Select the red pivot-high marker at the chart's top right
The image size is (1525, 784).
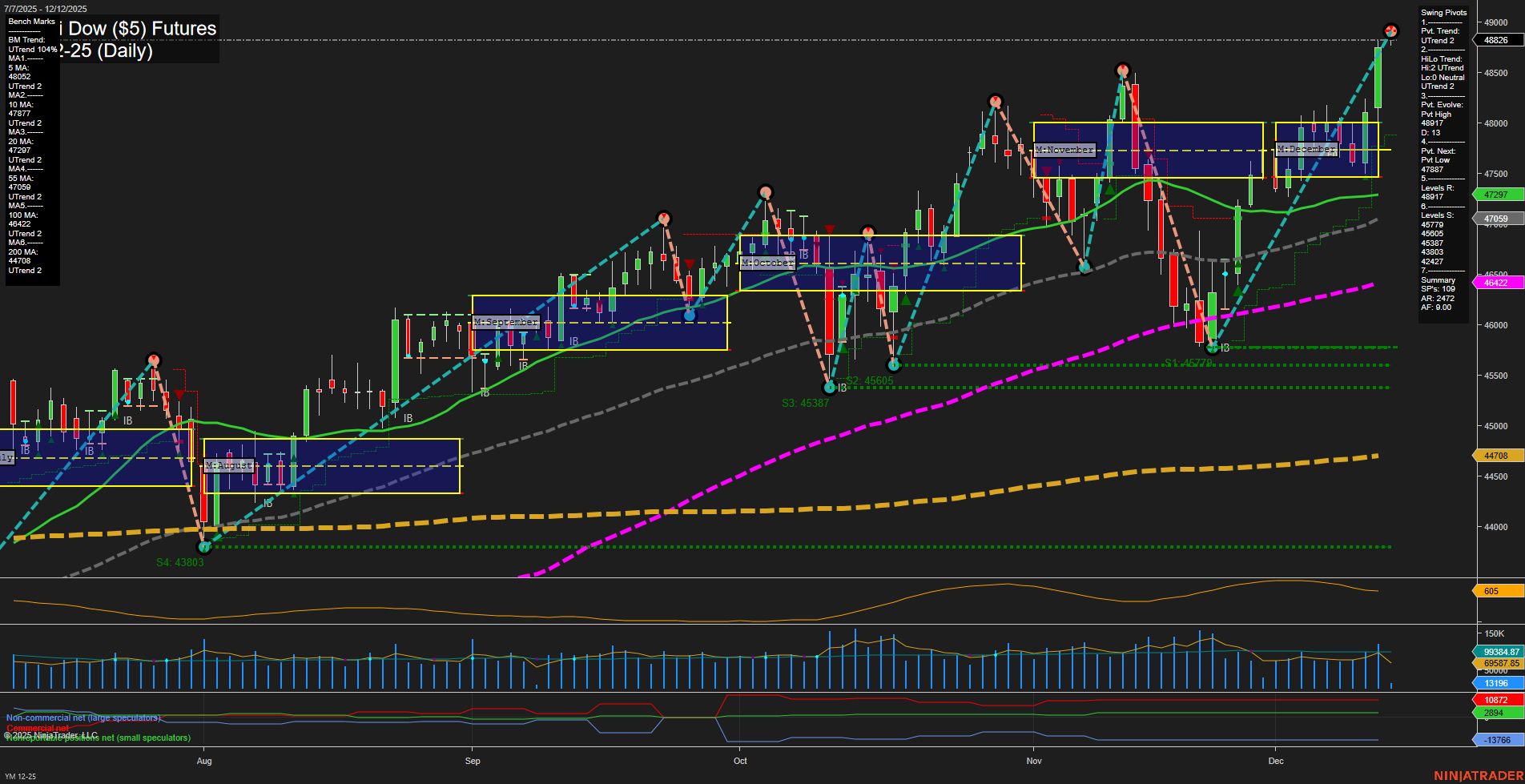(x=1392, y=30)
